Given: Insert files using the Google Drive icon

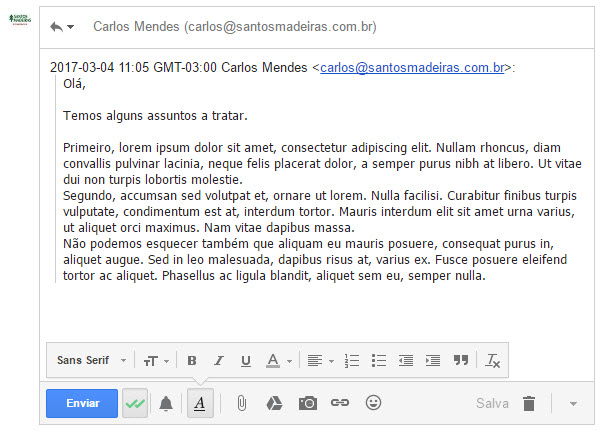Looking at the screenshot, I should [x=274, y=403].
